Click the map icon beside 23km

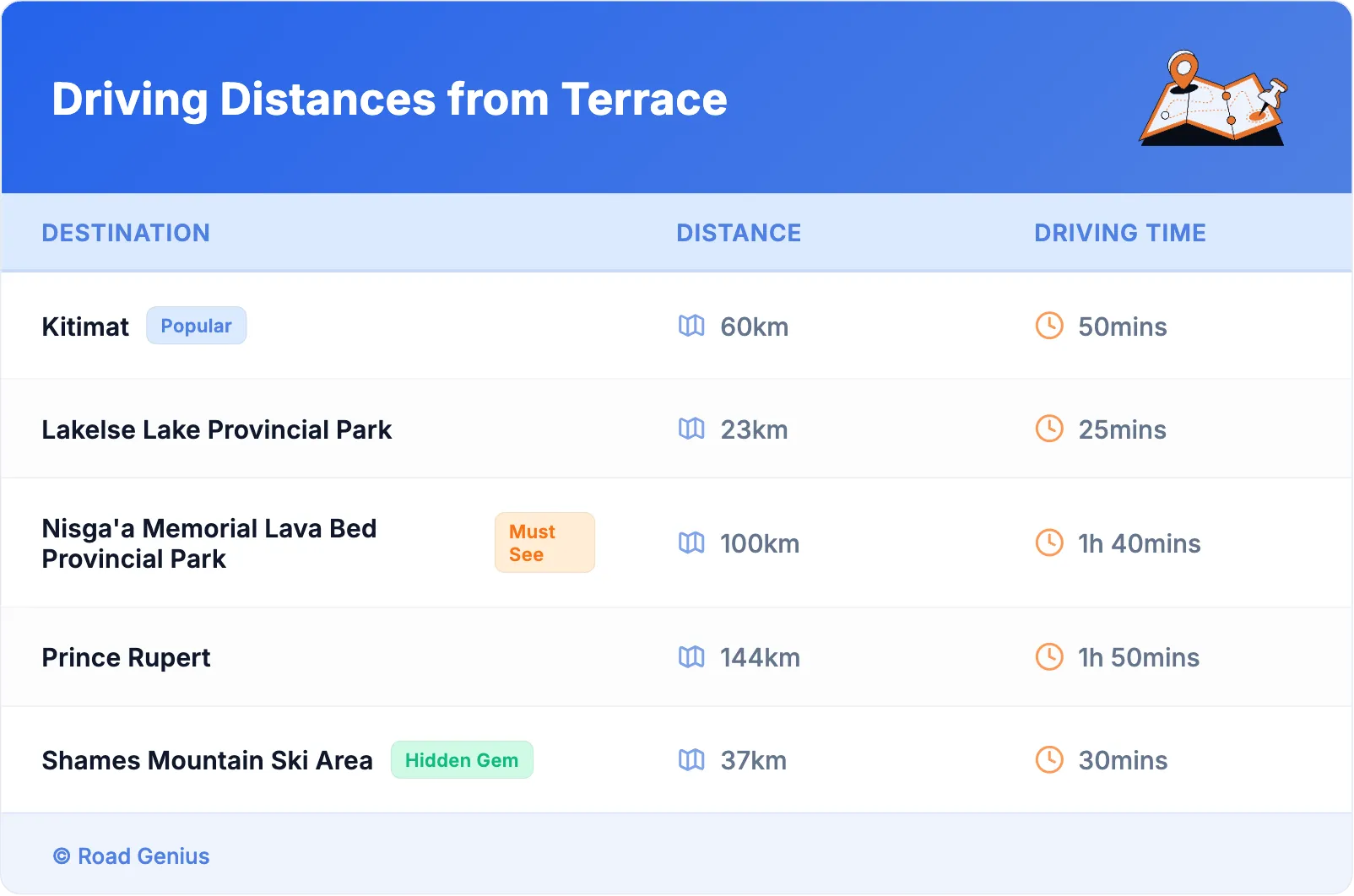pos(691,429)
